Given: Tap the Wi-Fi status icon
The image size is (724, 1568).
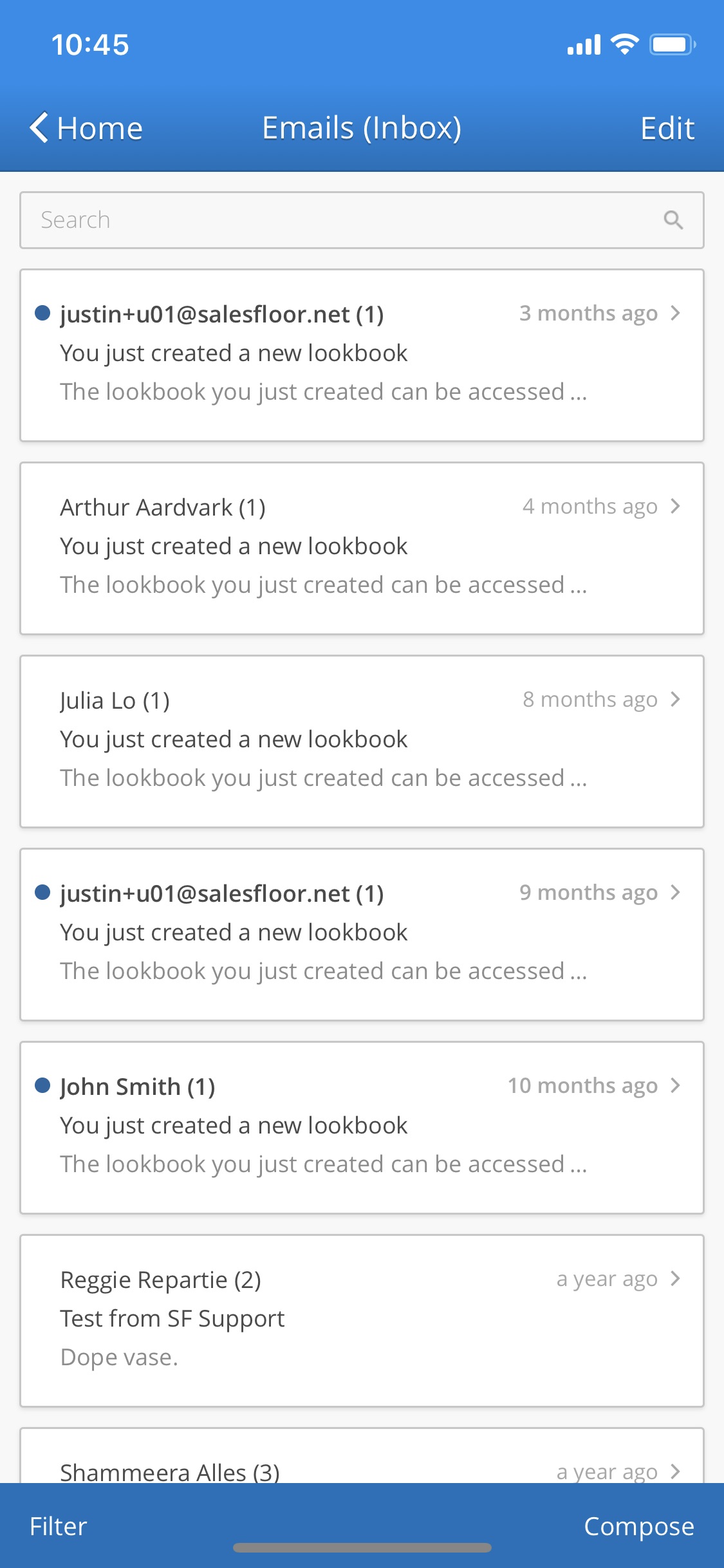Looking at the screenshot, I should tap(624, 44).
